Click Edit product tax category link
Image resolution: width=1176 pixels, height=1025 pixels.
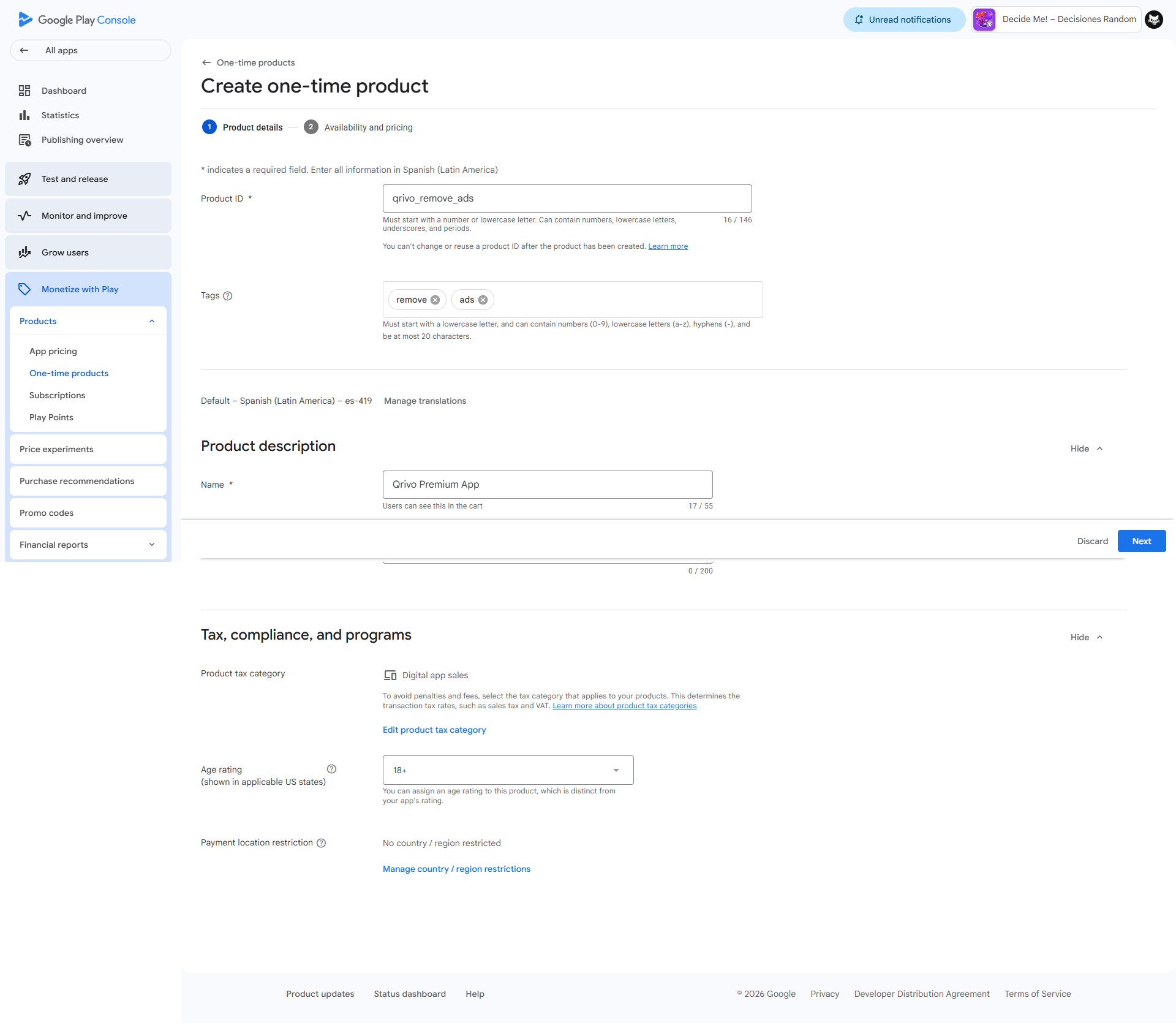coord(434,730)
